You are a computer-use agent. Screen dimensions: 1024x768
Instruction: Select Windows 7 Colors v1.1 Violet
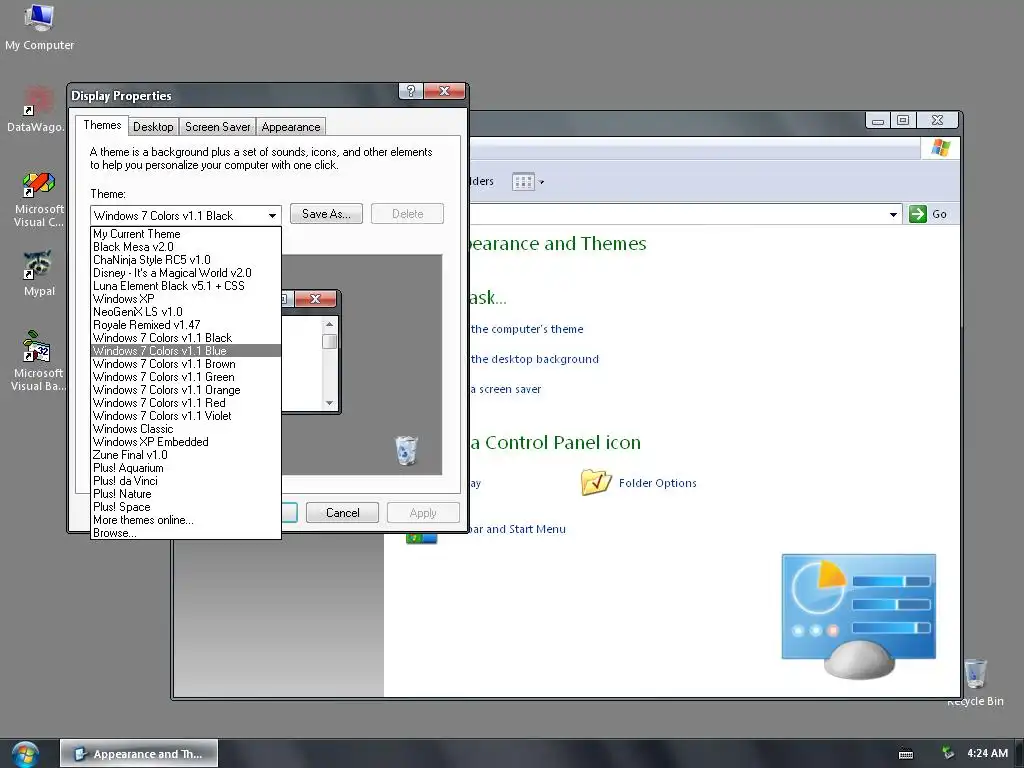coord(186,416)
